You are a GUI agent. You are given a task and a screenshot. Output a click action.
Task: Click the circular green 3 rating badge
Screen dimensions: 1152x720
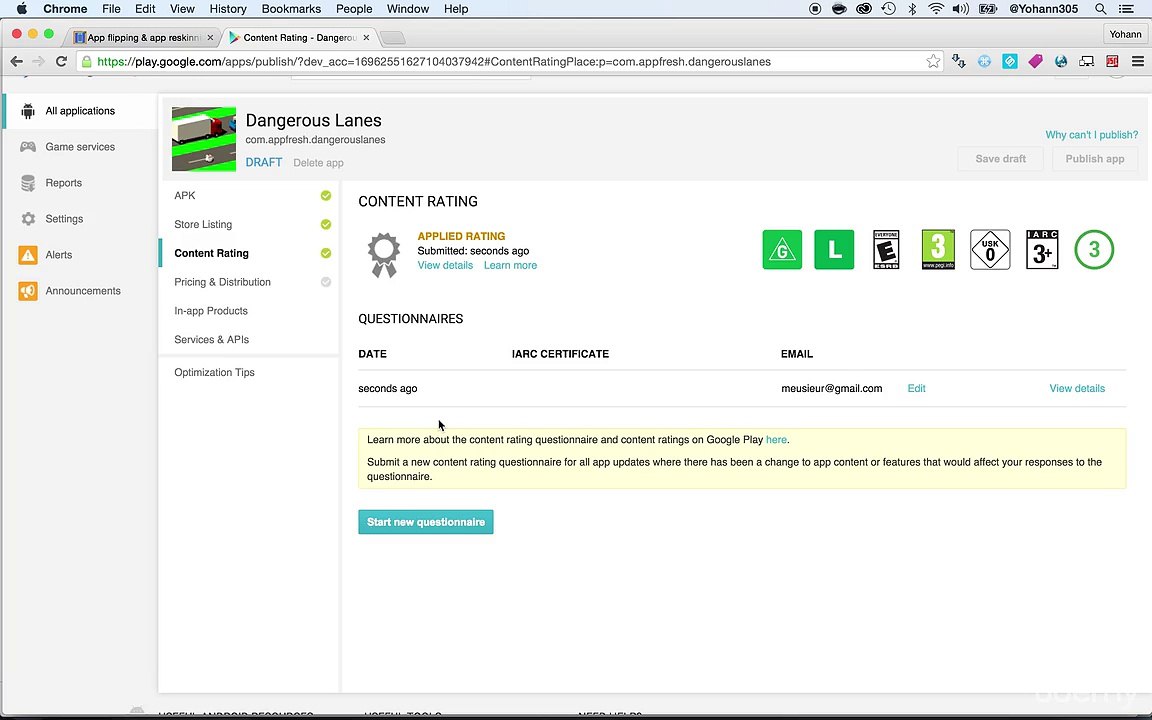click(x=1094, y=250)
